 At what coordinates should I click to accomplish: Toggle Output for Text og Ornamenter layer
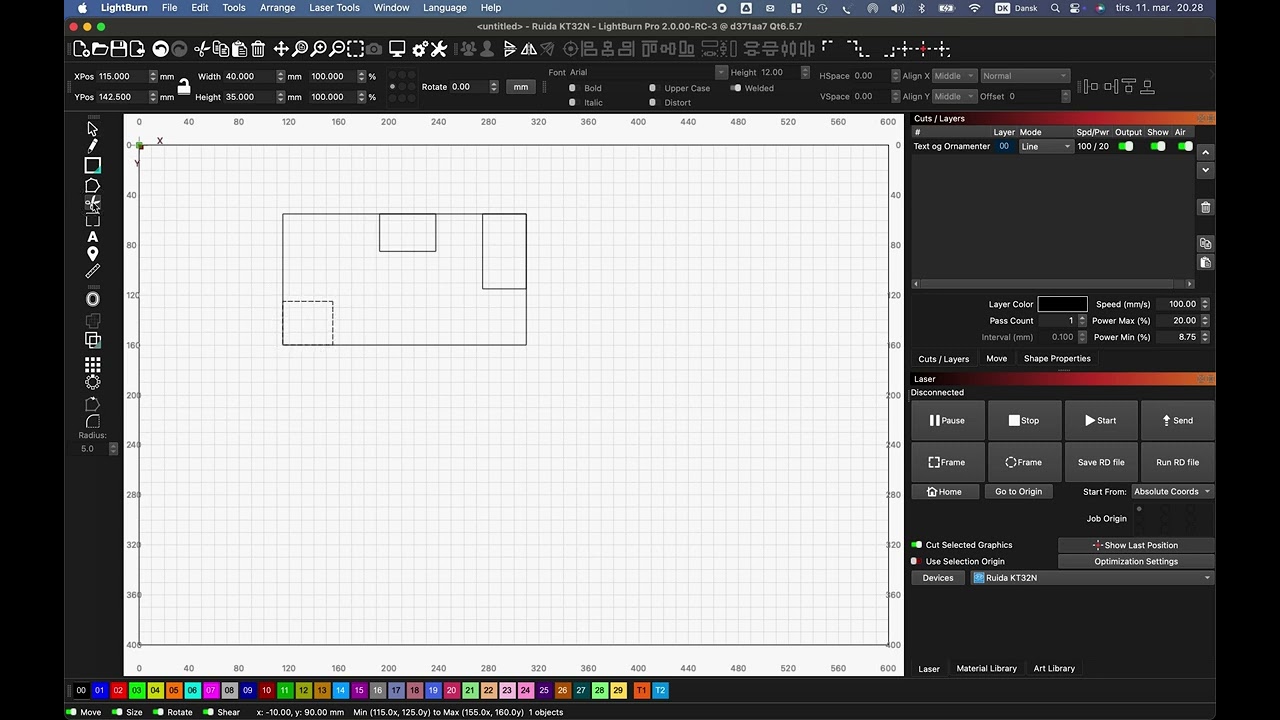tap(1126, 146)
